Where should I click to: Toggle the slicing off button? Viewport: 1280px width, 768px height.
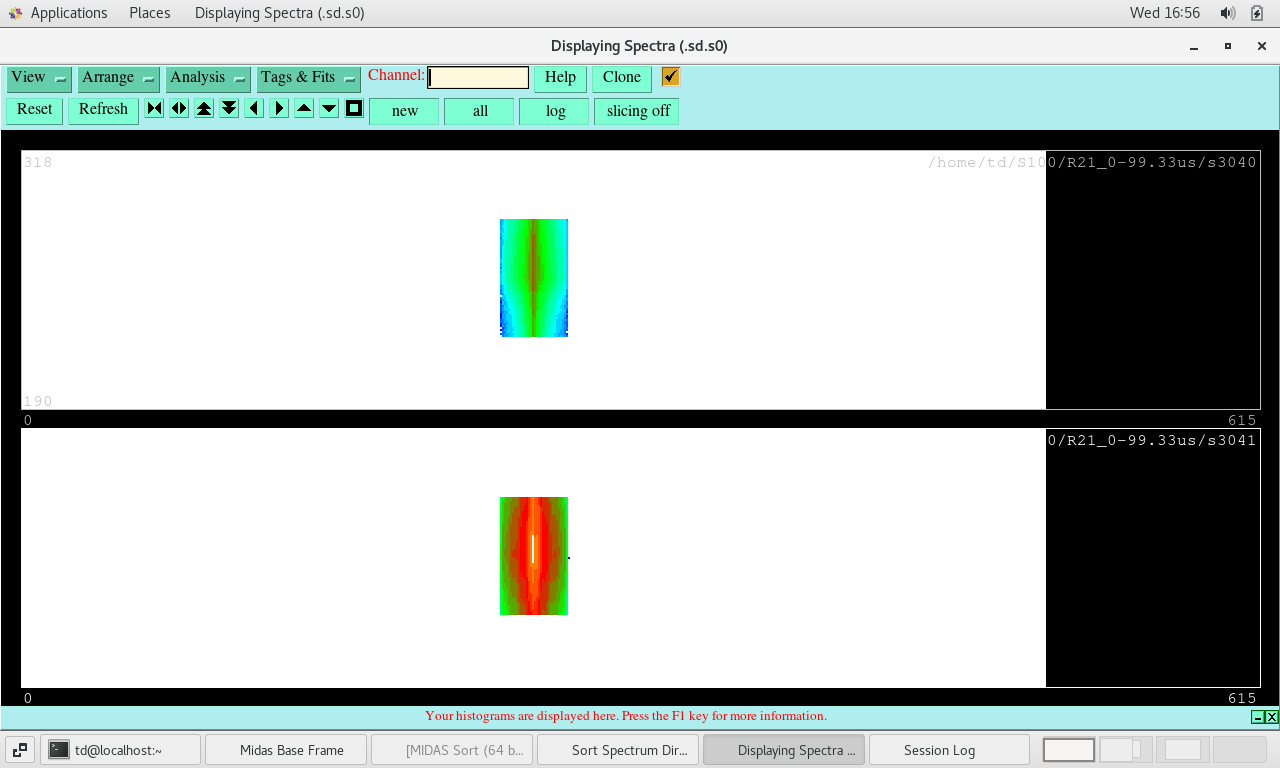pos(637,111)
